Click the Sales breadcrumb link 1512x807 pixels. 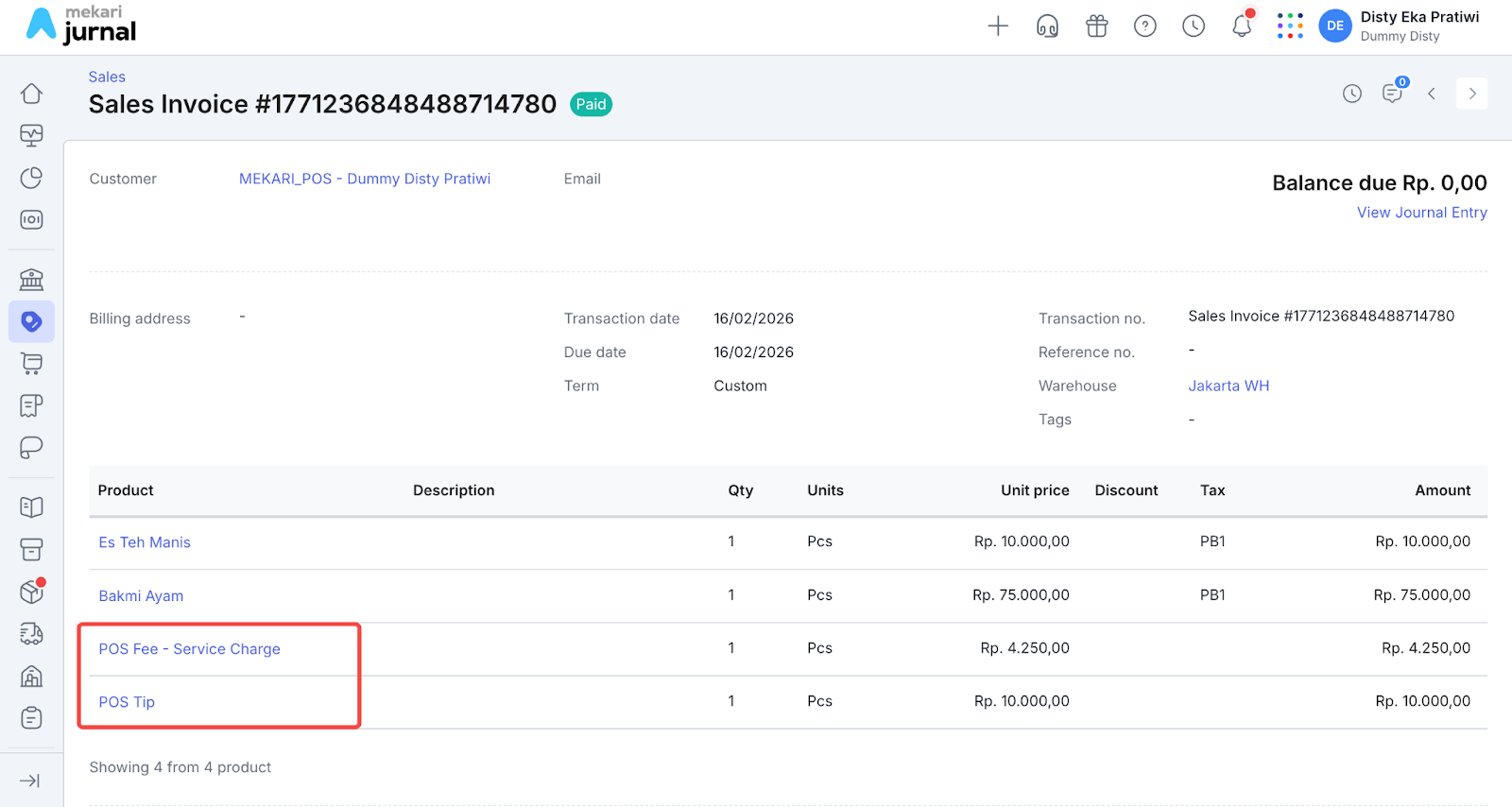tap(107, 77)
